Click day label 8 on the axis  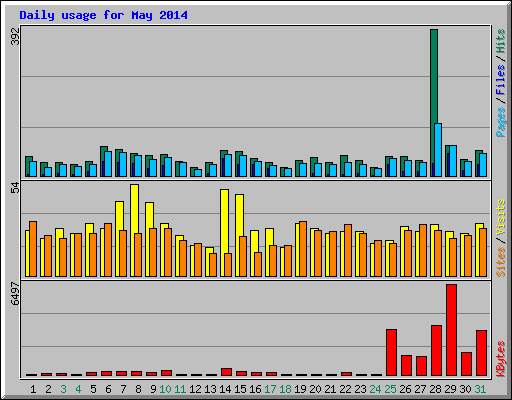coord(138,389)
